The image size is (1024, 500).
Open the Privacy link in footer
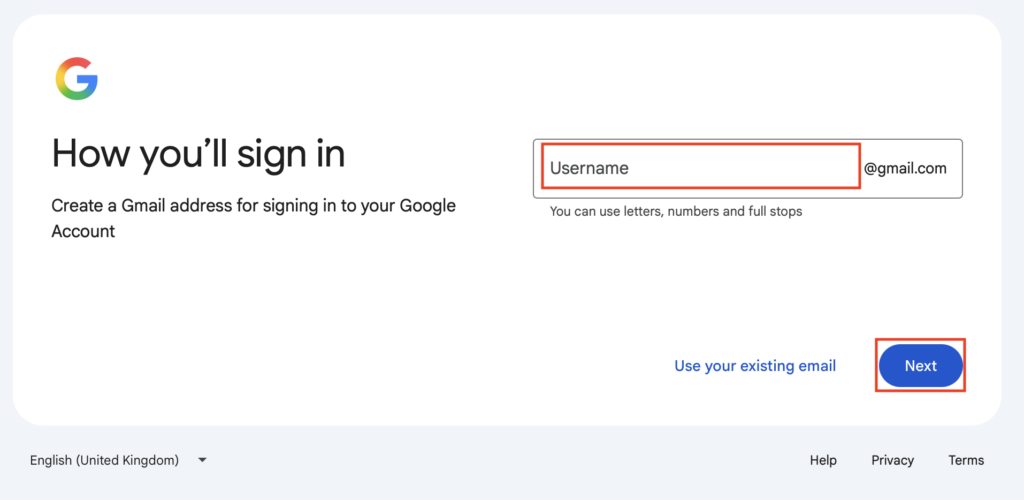coord(892,460)
